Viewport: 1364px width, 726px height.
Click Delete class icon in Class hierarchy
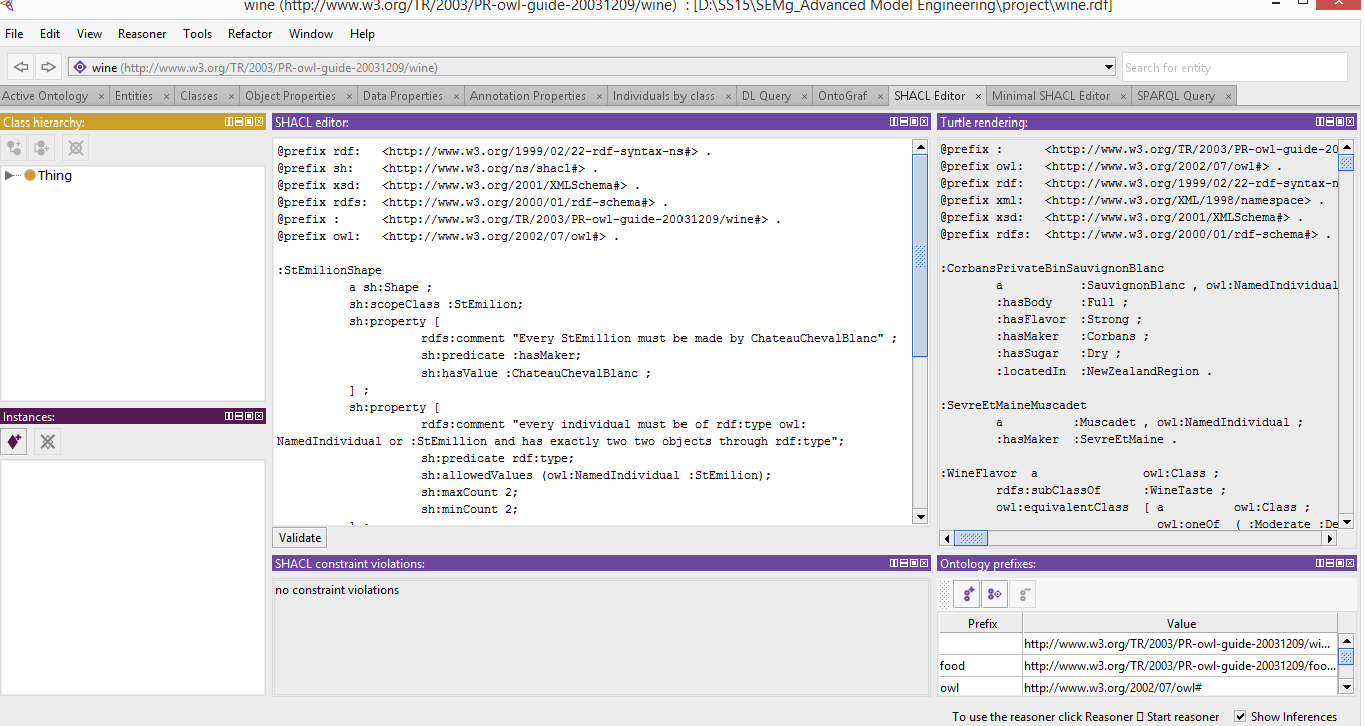coord(75,148)
